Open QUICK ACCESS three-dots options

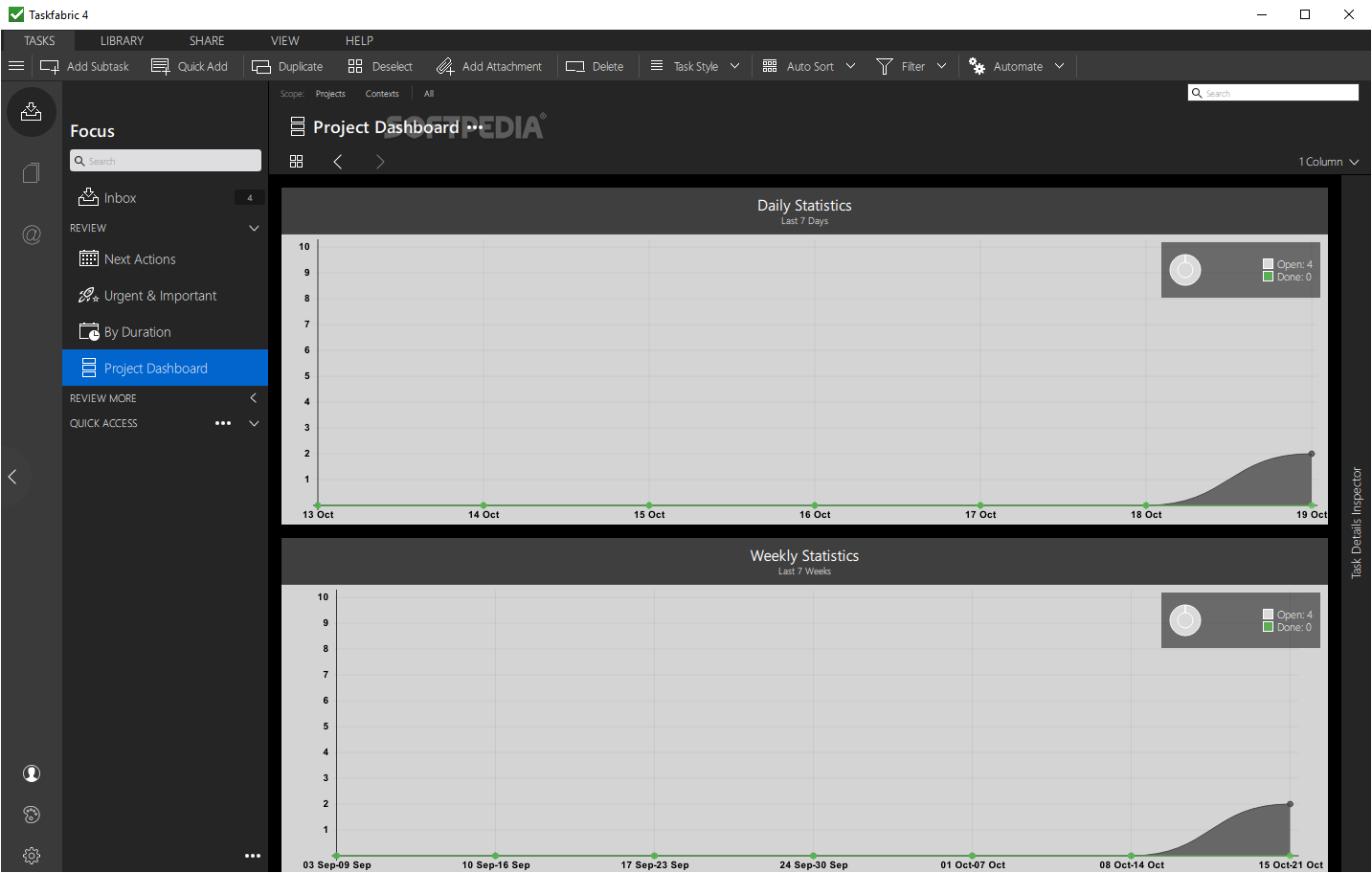[x=223, y=423]
